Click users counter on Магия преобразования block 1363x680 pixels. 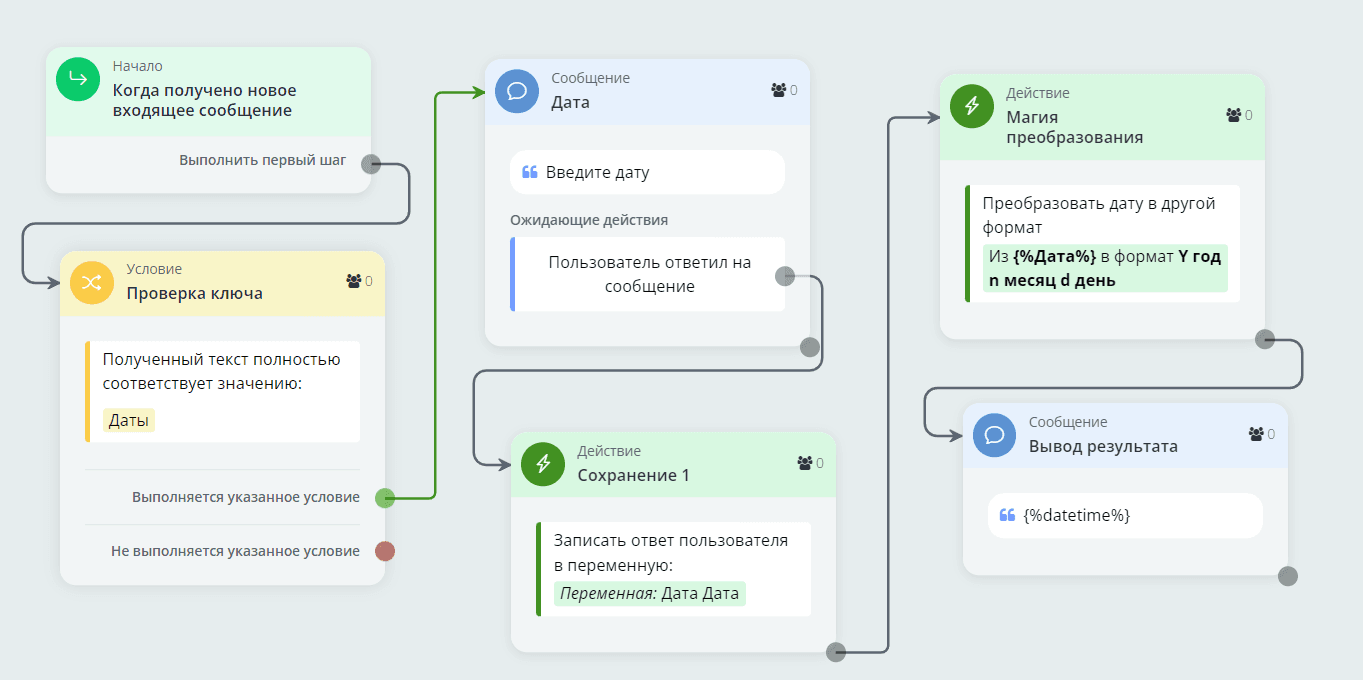click(1234, 115)
